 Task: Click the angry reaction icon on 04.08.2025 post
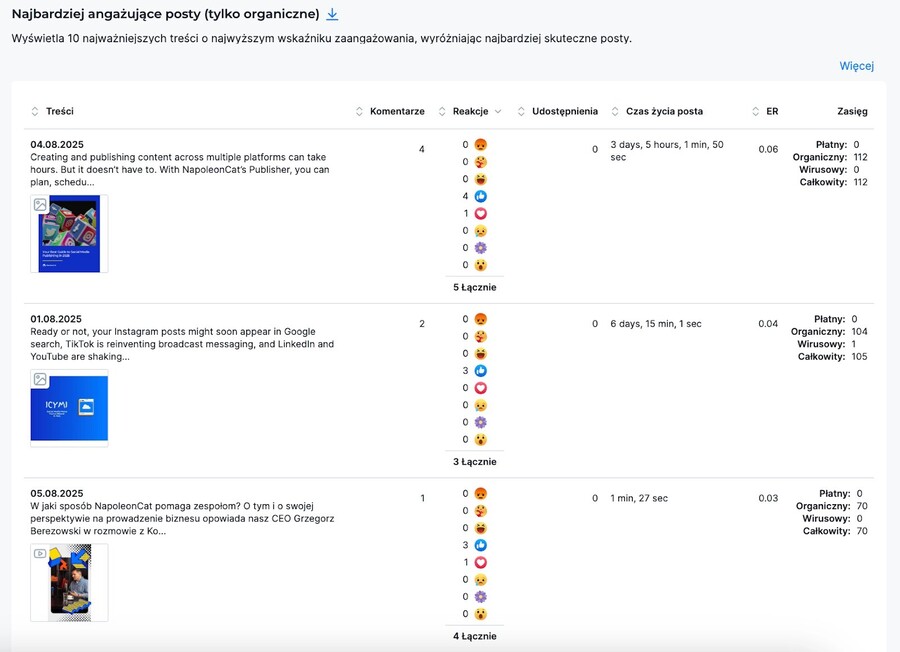point(481,145)
